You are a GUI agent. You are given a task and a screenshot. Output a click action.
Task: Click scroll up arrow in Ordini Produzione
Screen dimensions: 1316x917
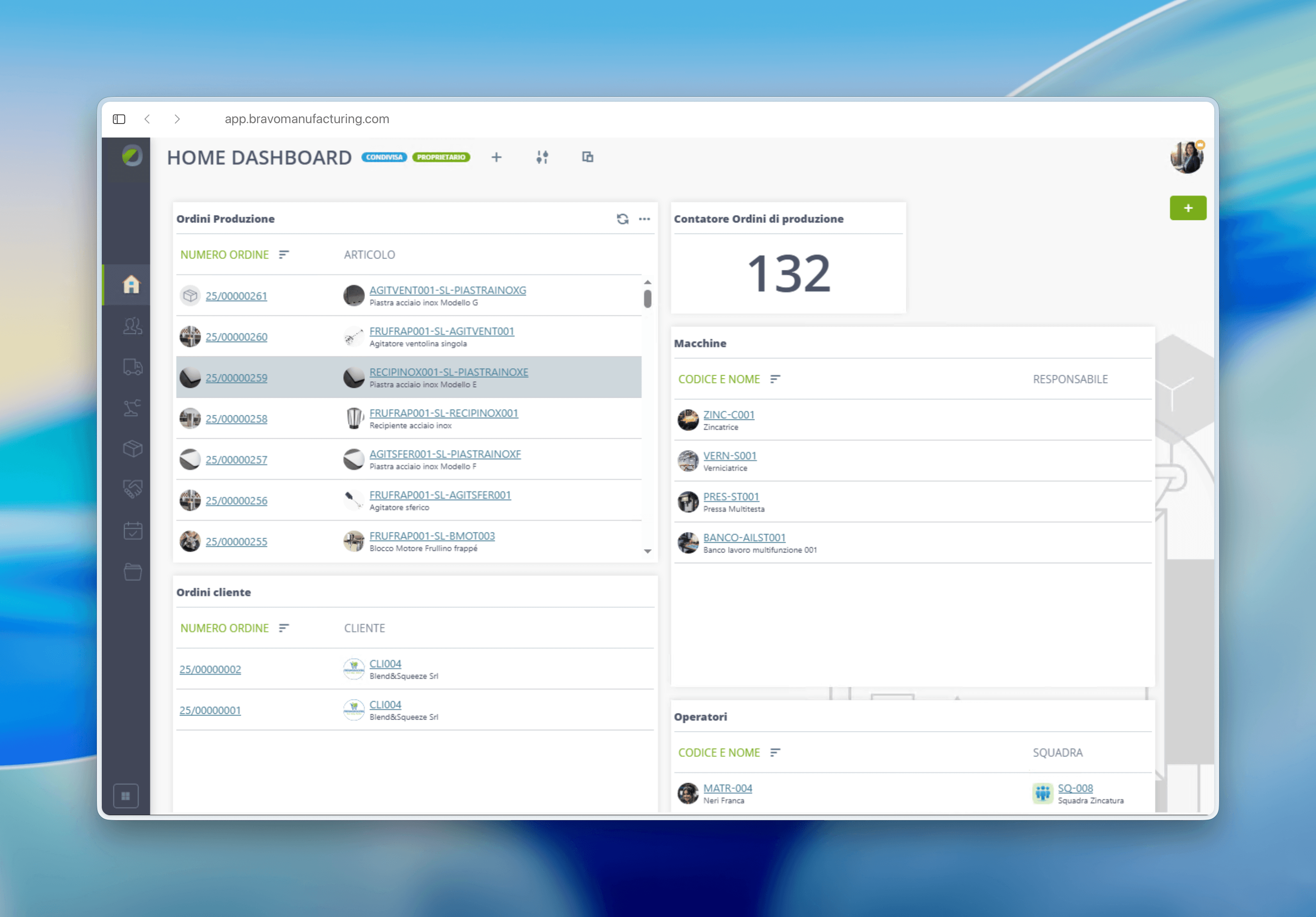pyautogui.click(x=647, y=282)
